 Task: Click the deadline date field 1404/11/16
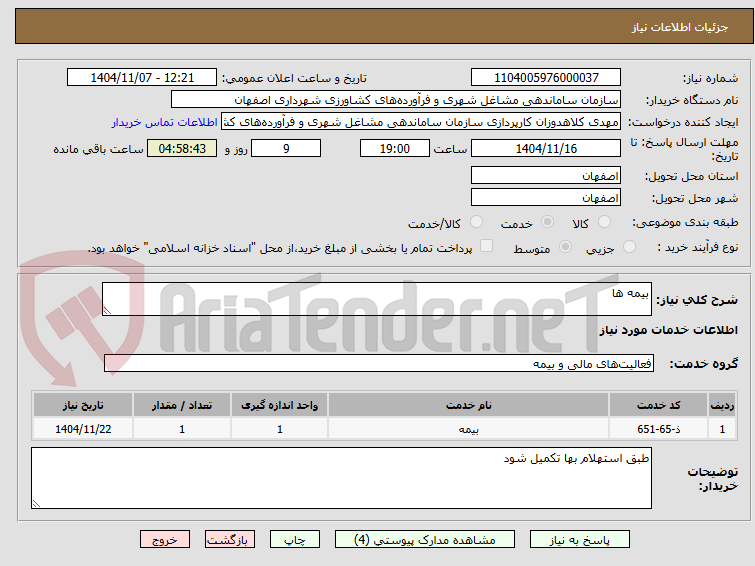click(546, 148)
